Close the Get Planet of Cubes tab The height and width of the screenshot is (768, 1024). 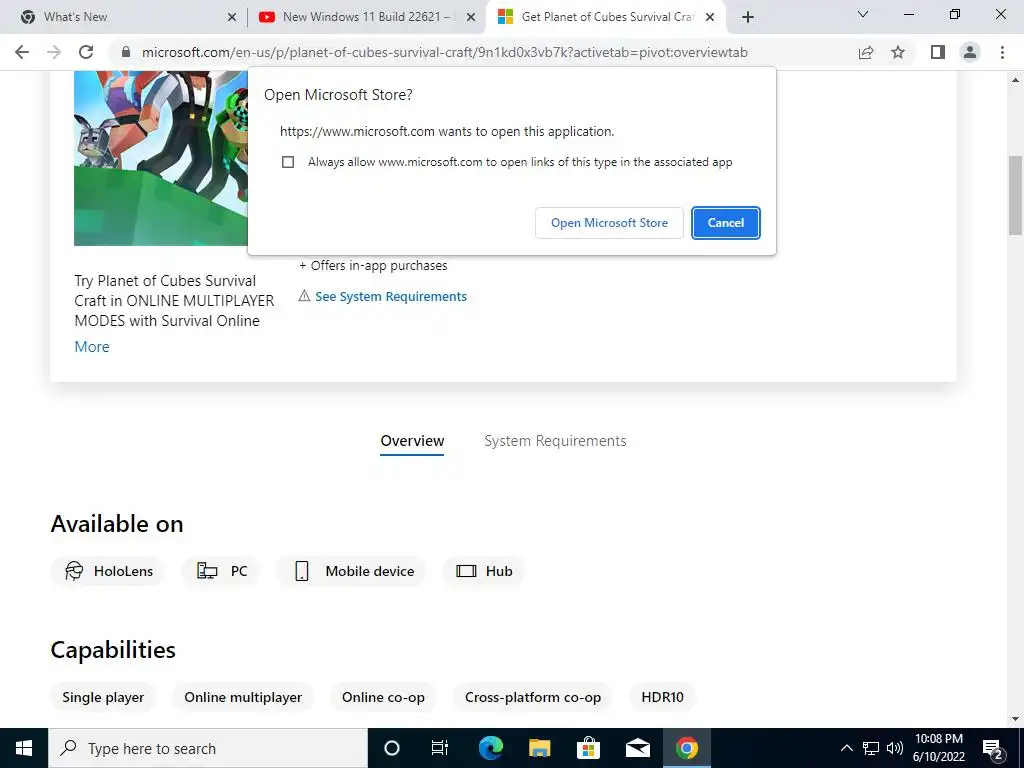(710, 18)
